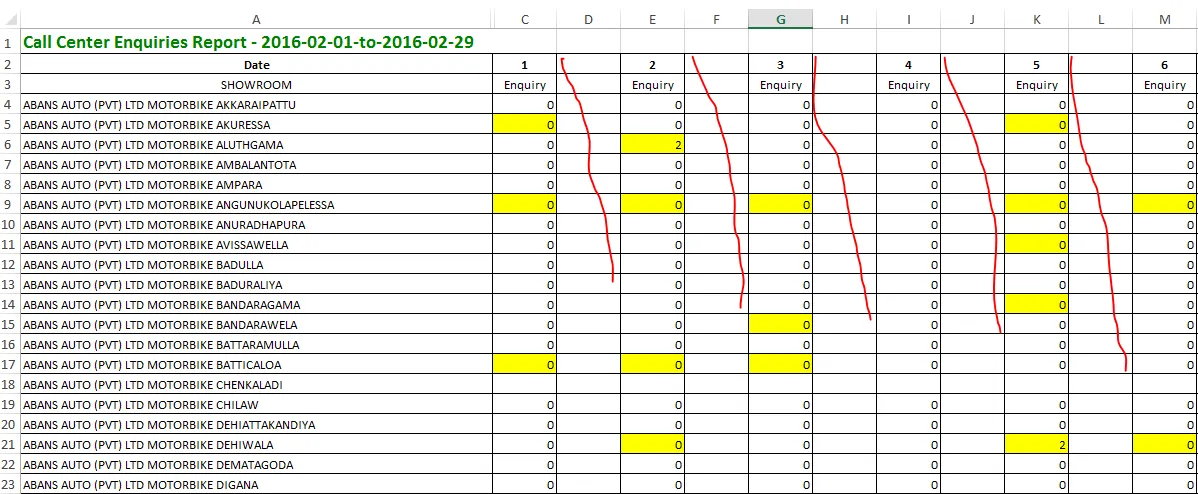Viewport: 1198px width, 494px height.
Task: Select the BATTICALOA showroom cell
Action: coord(256,364)
